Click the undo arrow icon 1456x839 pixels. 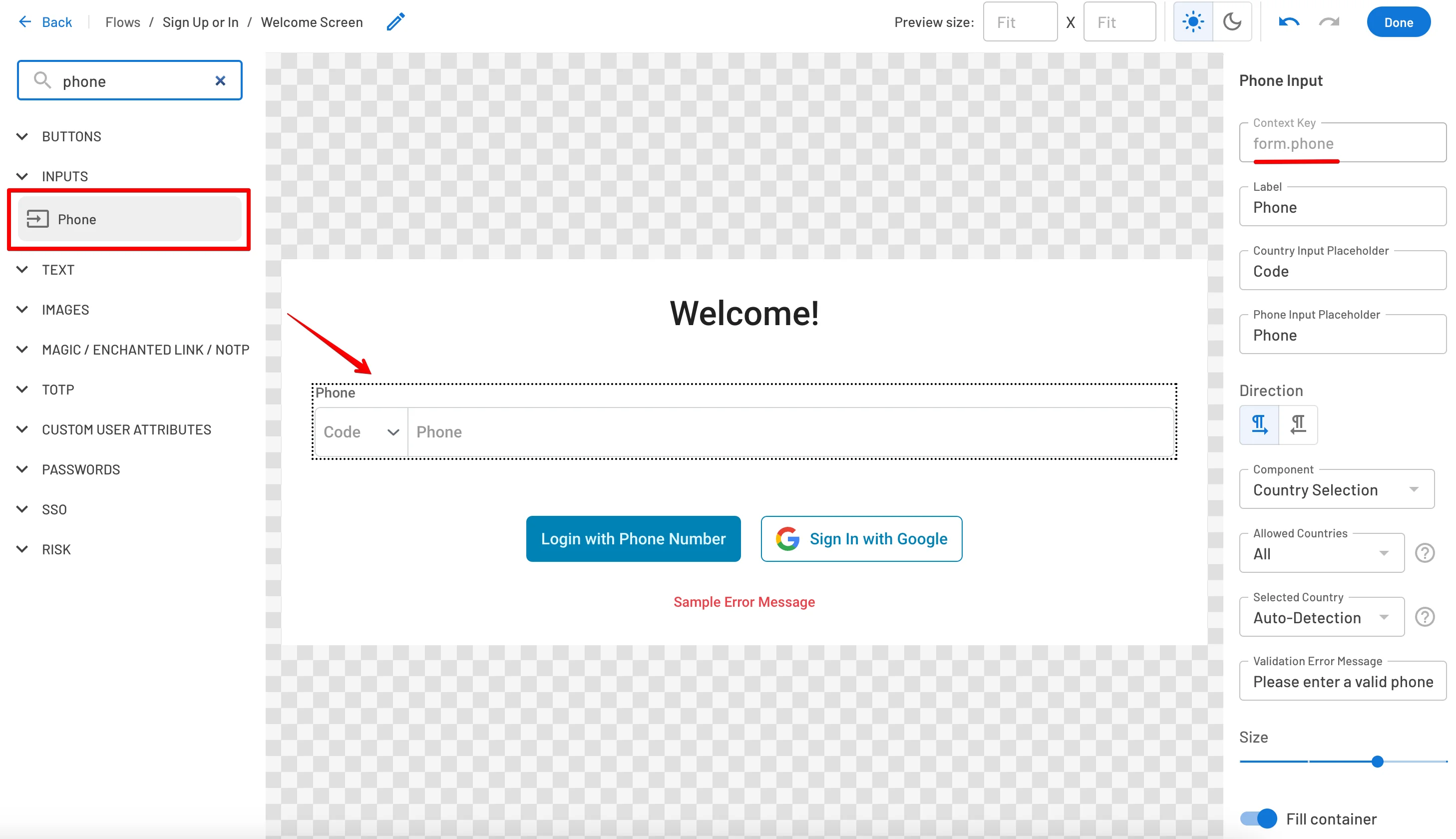pyautogui.click(x=1288, y=22)
